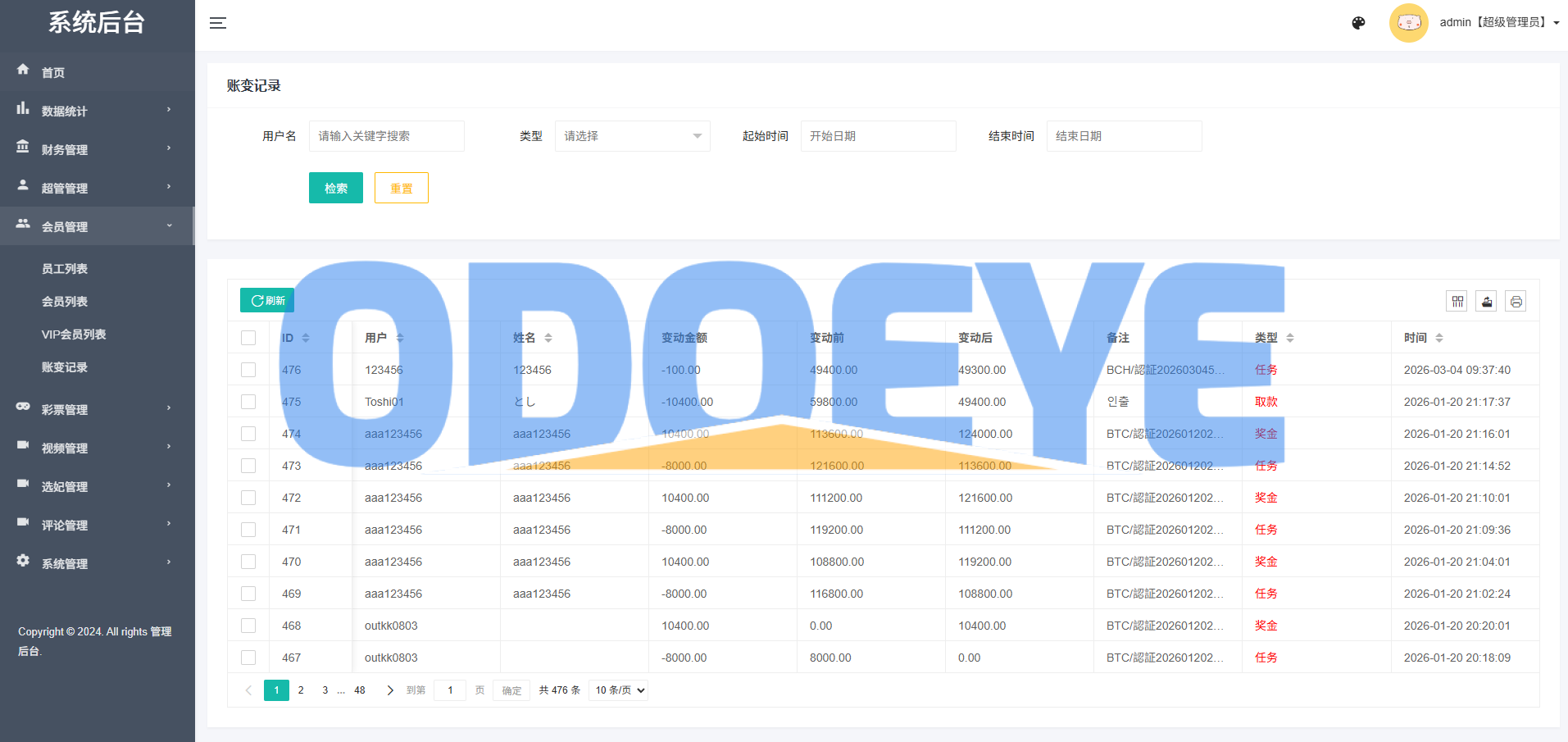The width and height of the screenshot is (1568, 742).
Task: Click the 检索 search button
Action: (x=335, y=188)
